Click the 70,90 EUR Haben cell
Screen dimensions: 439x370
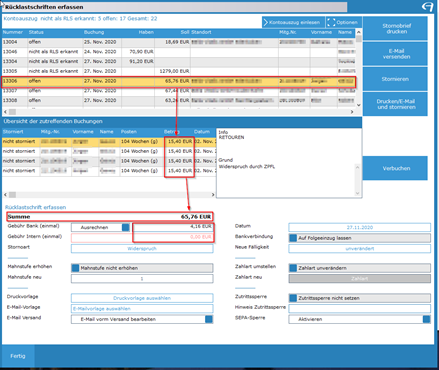click(x=138, y=52)
